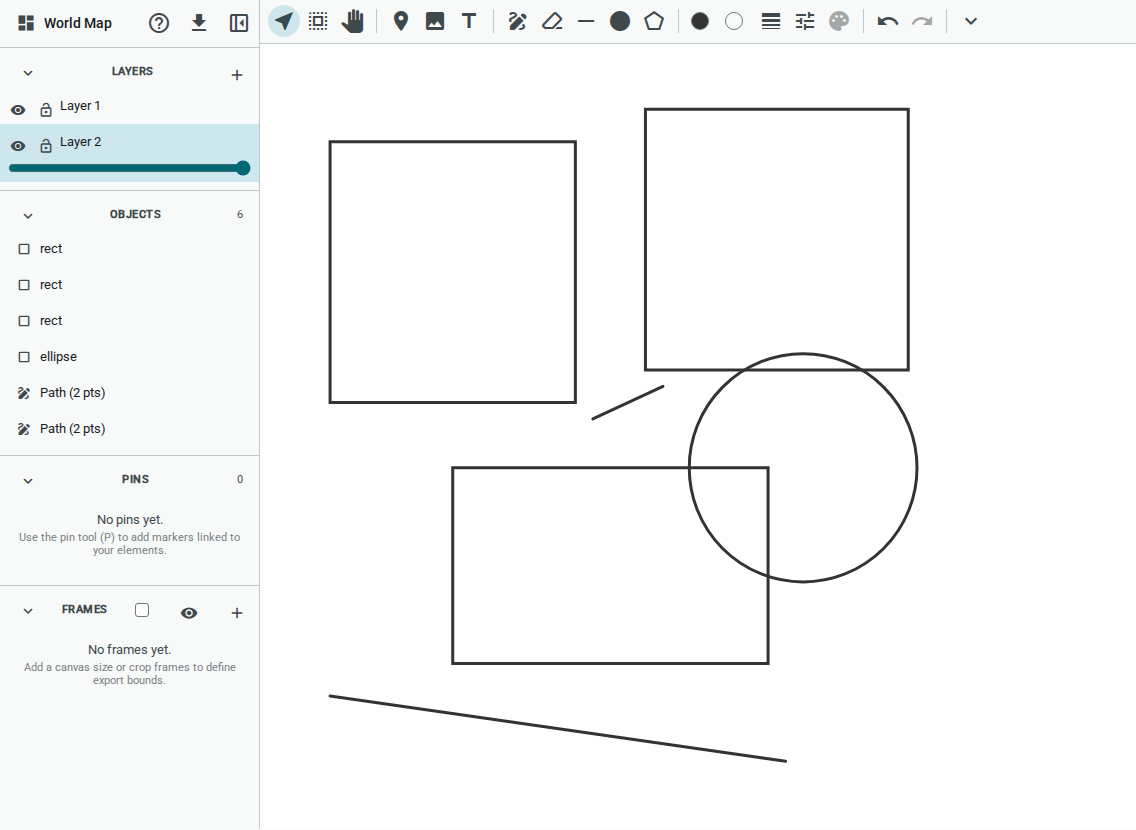The height and width of the screenshot is (830, 1136).
Task: Open the color palette icon
Action: tap(839, 21)
